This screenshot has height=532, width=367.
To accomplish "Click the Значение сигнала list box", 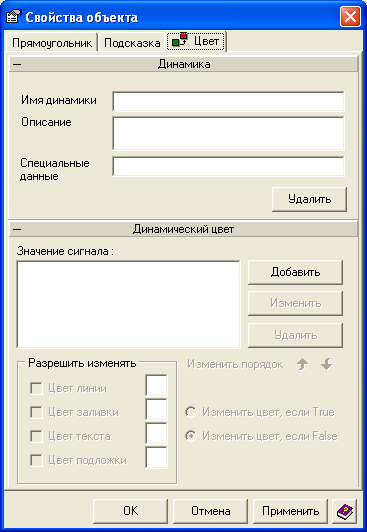I will click(x=128, y=304).
